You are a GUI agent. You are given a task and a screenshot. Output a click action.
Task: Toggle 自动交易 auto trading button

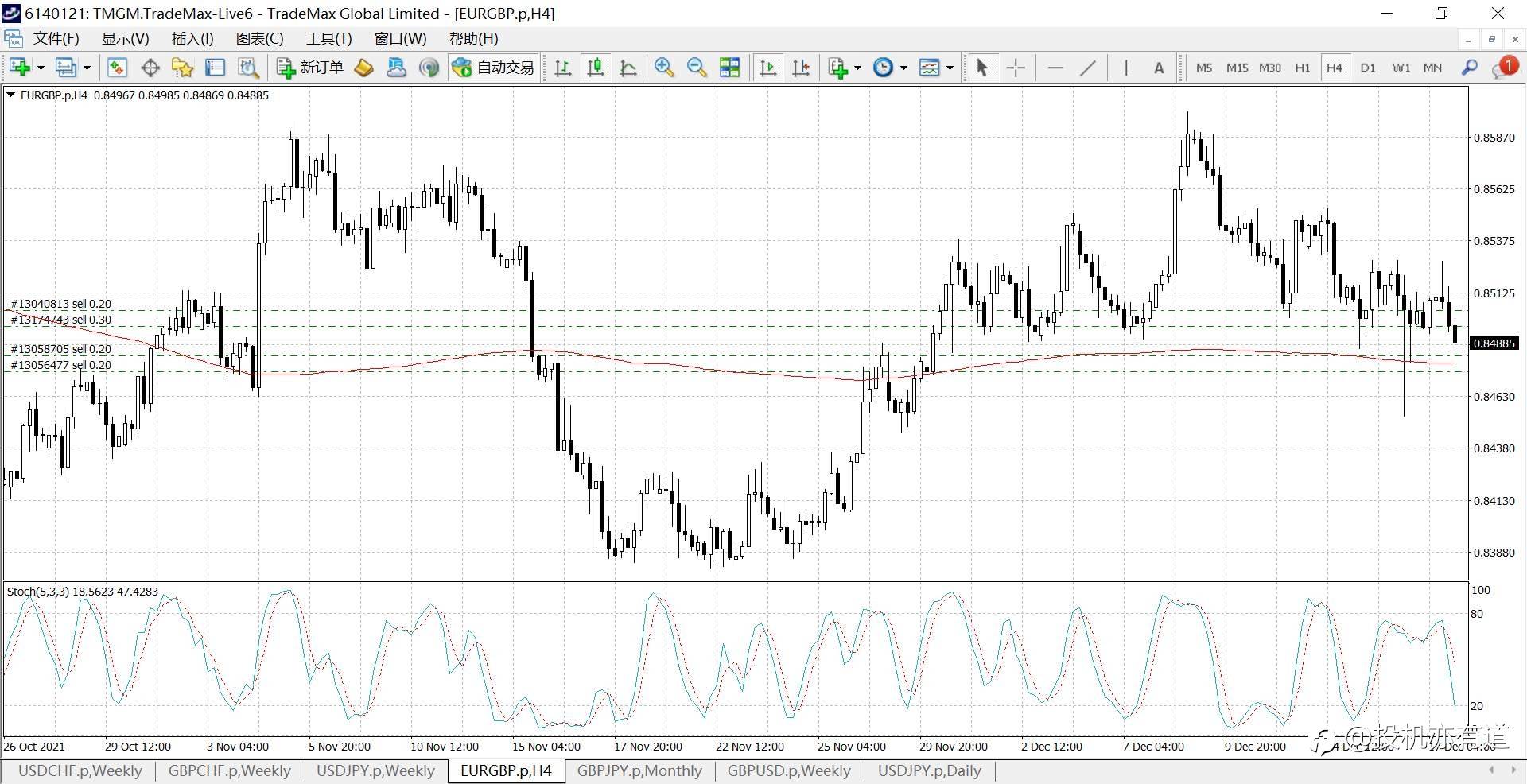pos(494,68)
